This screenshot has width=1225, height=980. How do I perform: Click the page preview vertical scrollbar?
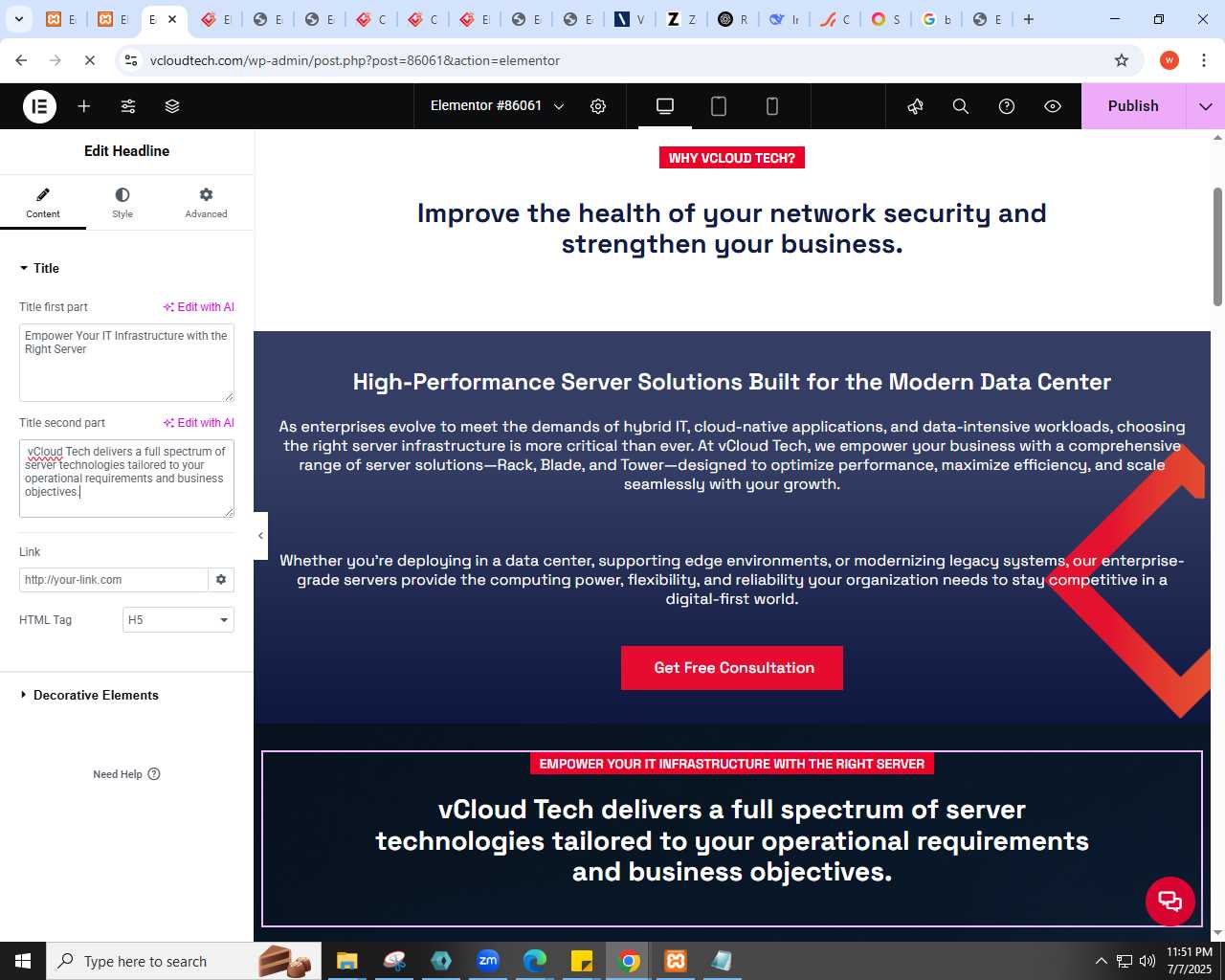[x=1217, y=247]
